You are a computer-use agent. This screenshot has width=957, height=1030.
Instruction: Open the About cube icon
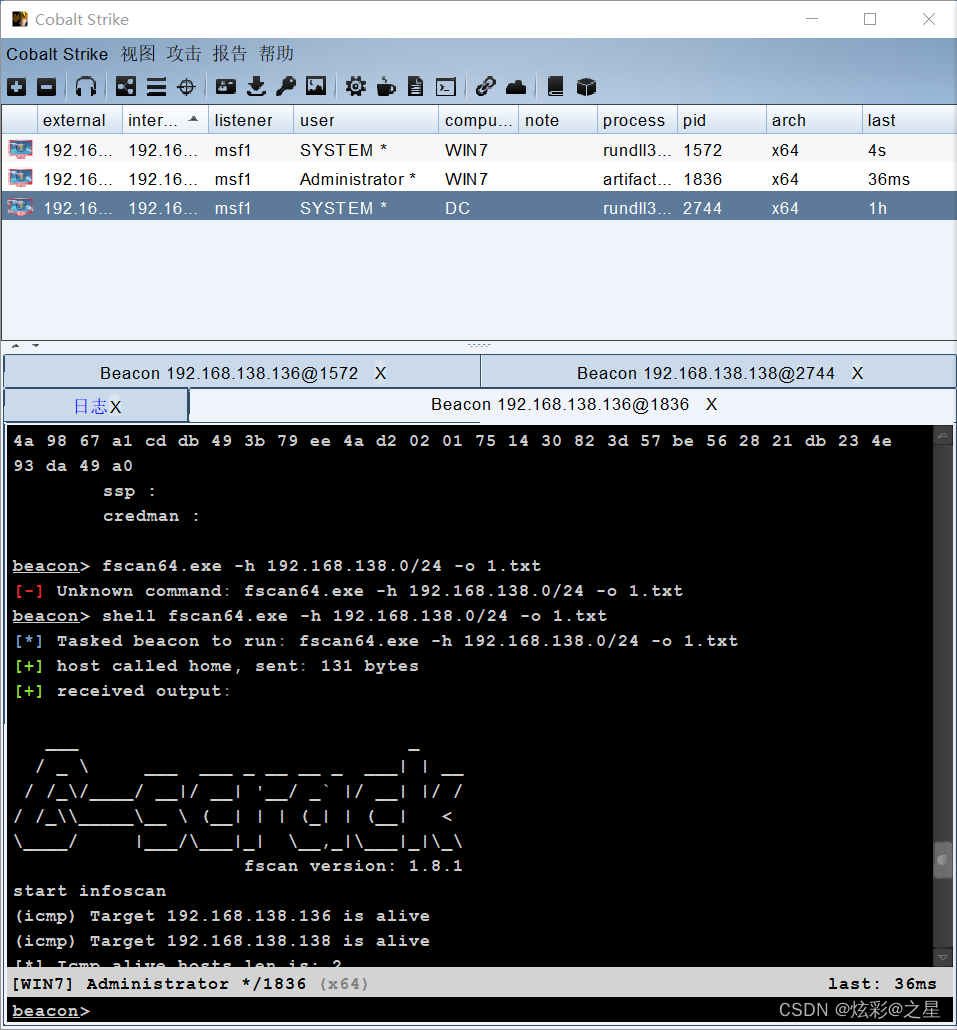tap(586, 87)
